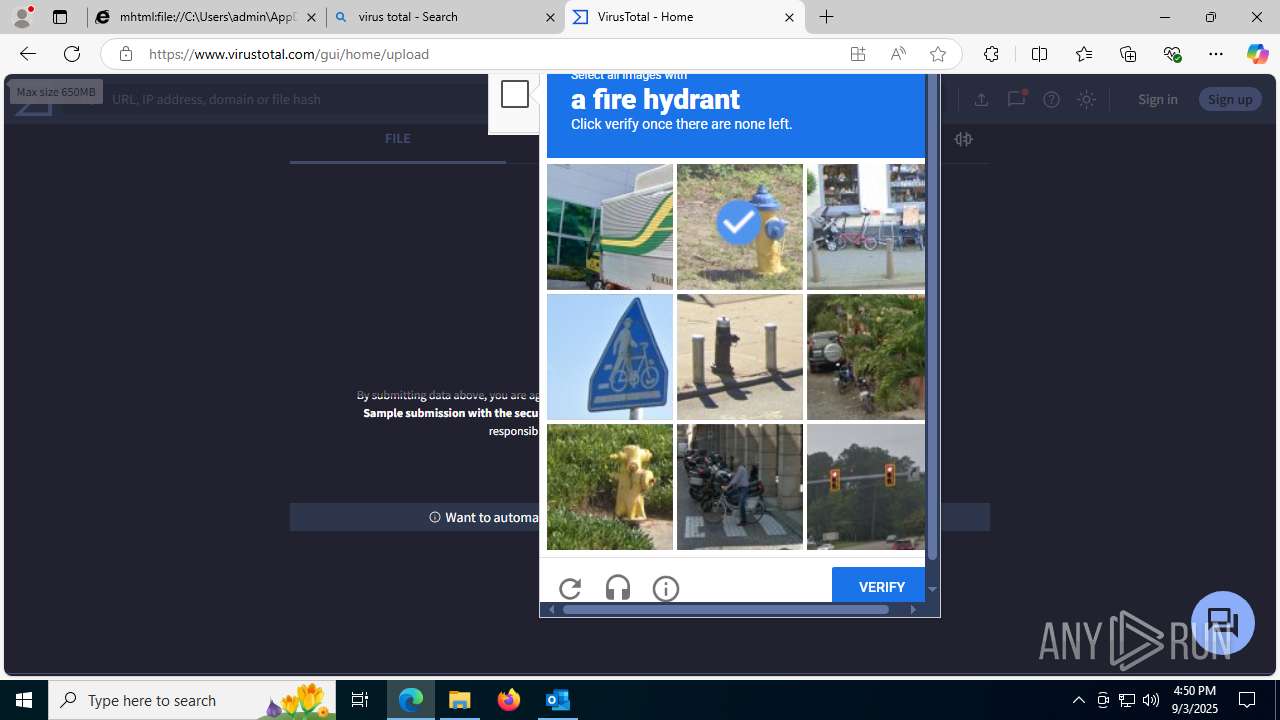Click the URL, IP address search field
Viewport: 1280px width, 720px height.
[x=300, y=99]
